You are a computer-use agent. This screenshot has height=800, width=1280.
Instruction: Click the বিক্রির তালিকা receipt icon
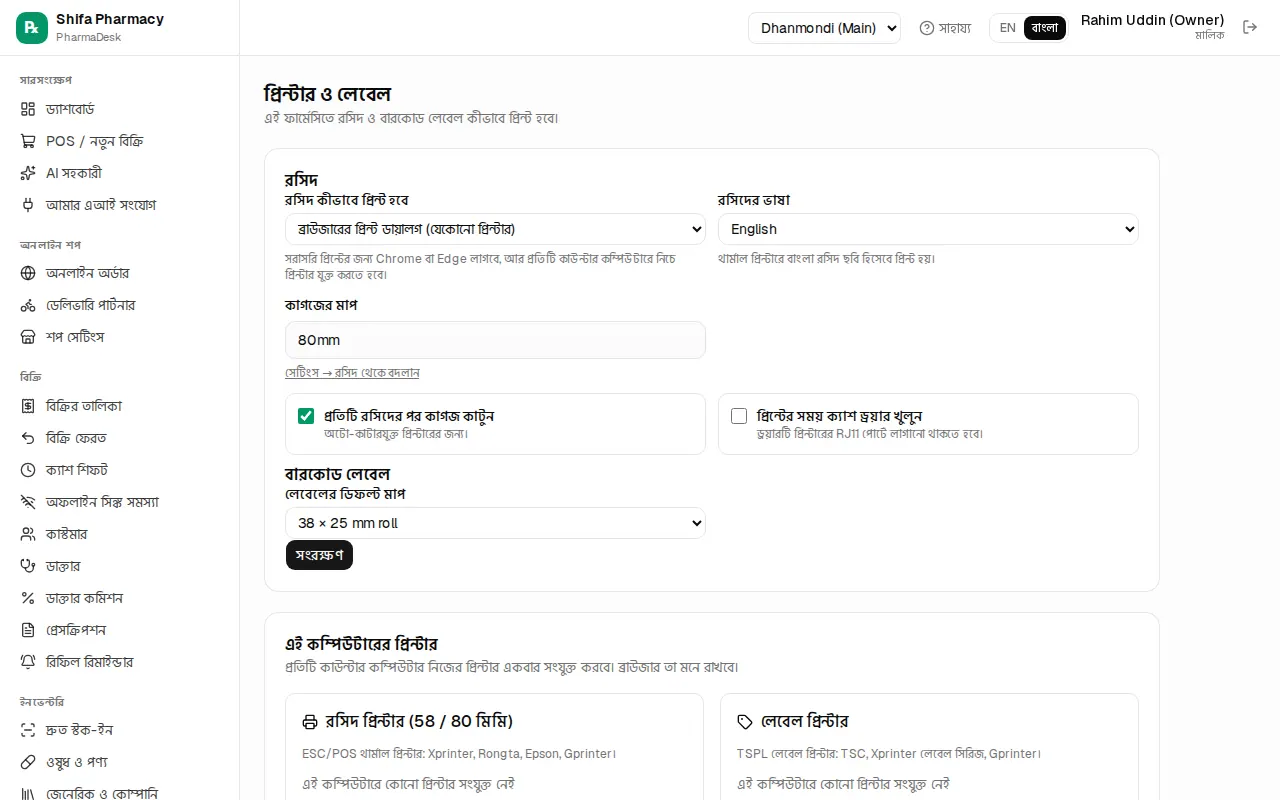click(x=28, y=406)
